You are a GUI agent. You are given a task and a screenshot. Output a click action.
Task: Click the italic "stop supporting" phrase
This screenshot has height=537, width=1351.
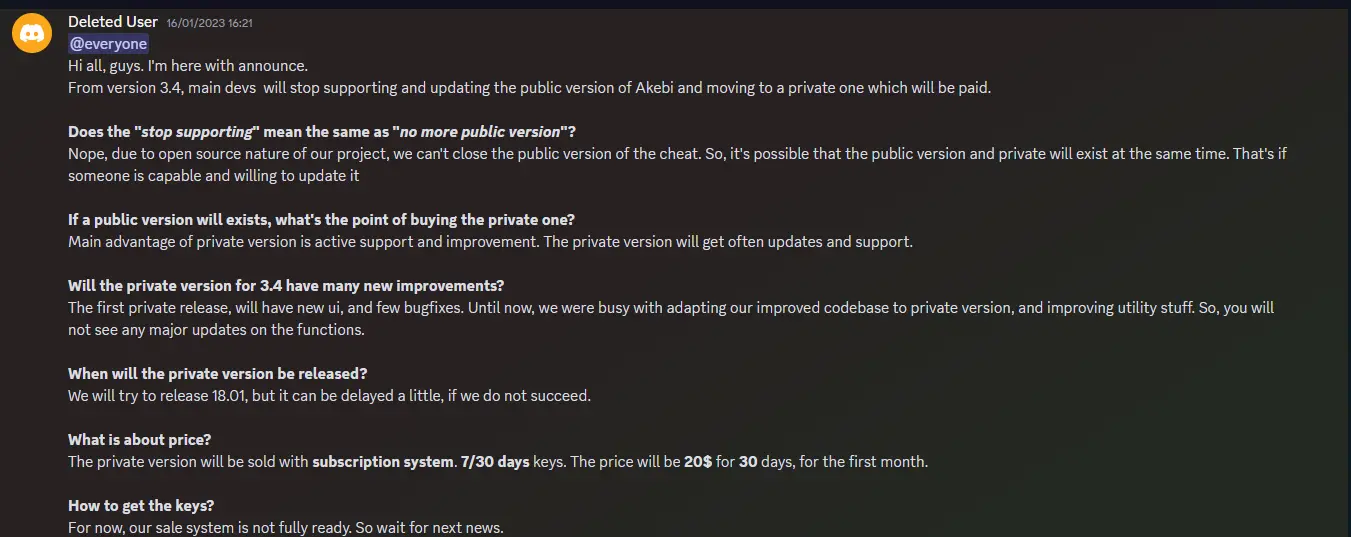tap(197, 132)
